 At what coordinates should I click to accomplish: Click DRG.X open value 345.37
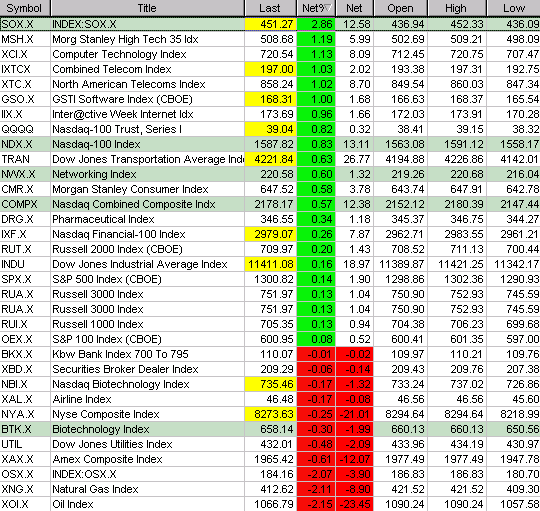coord(401,219)
